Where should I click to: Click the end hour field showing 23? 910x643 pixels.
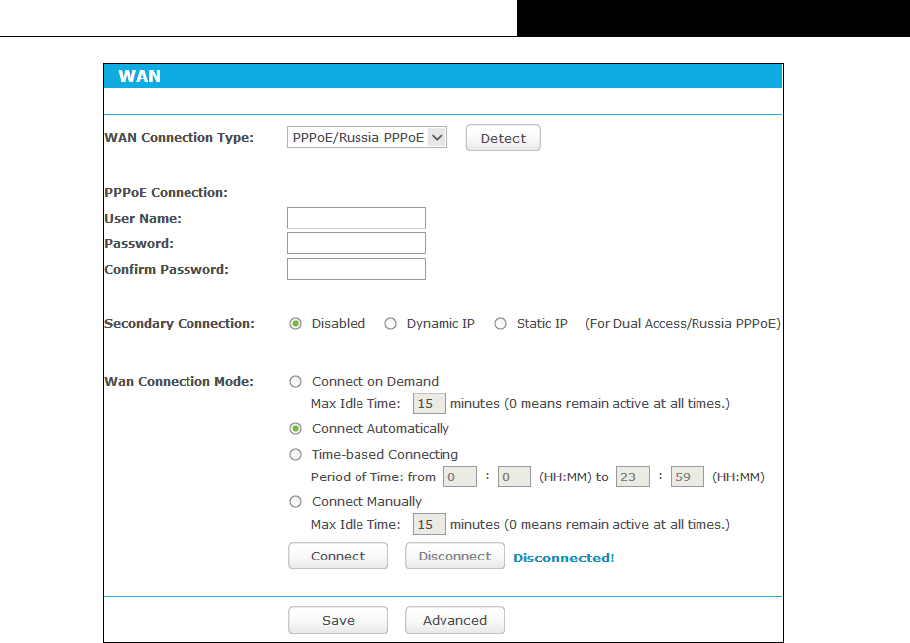633,476
